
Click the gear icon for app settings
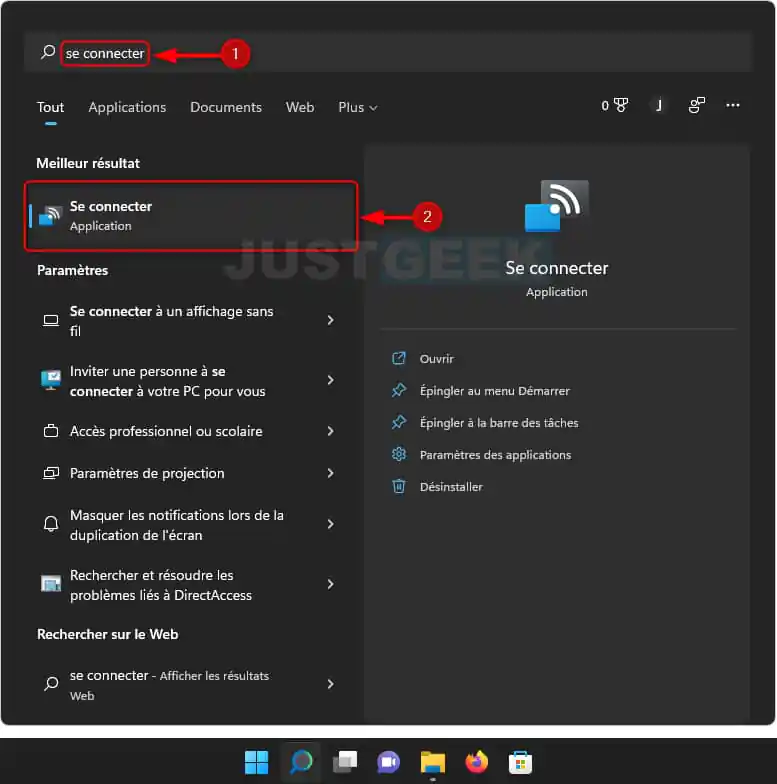tap(398, 454)
